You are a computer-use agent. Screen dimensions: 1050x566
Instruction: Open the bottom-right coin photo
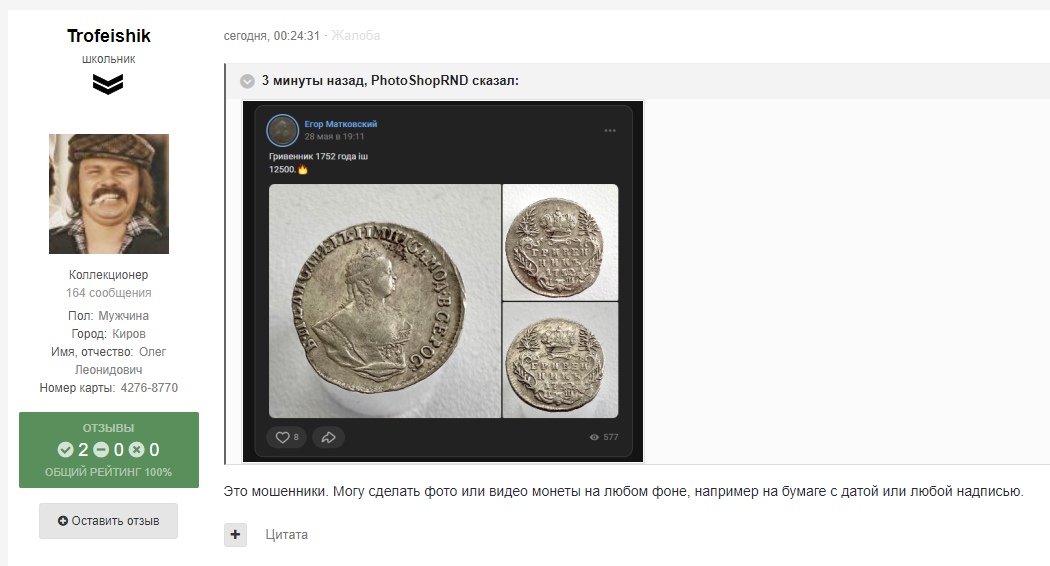pyautogui.click(x=560, y=361)
